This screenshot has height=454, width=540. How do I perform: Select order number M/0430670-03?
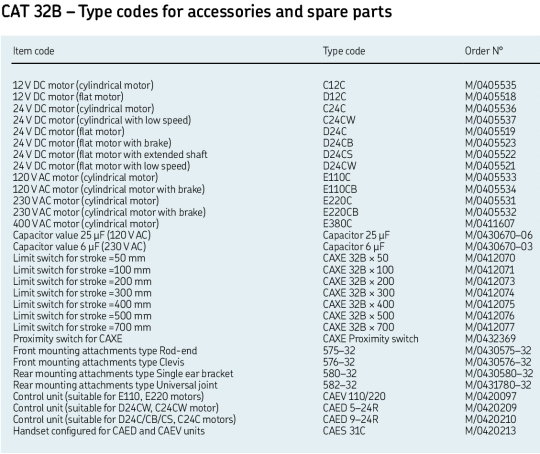click(x=499, y=247)
